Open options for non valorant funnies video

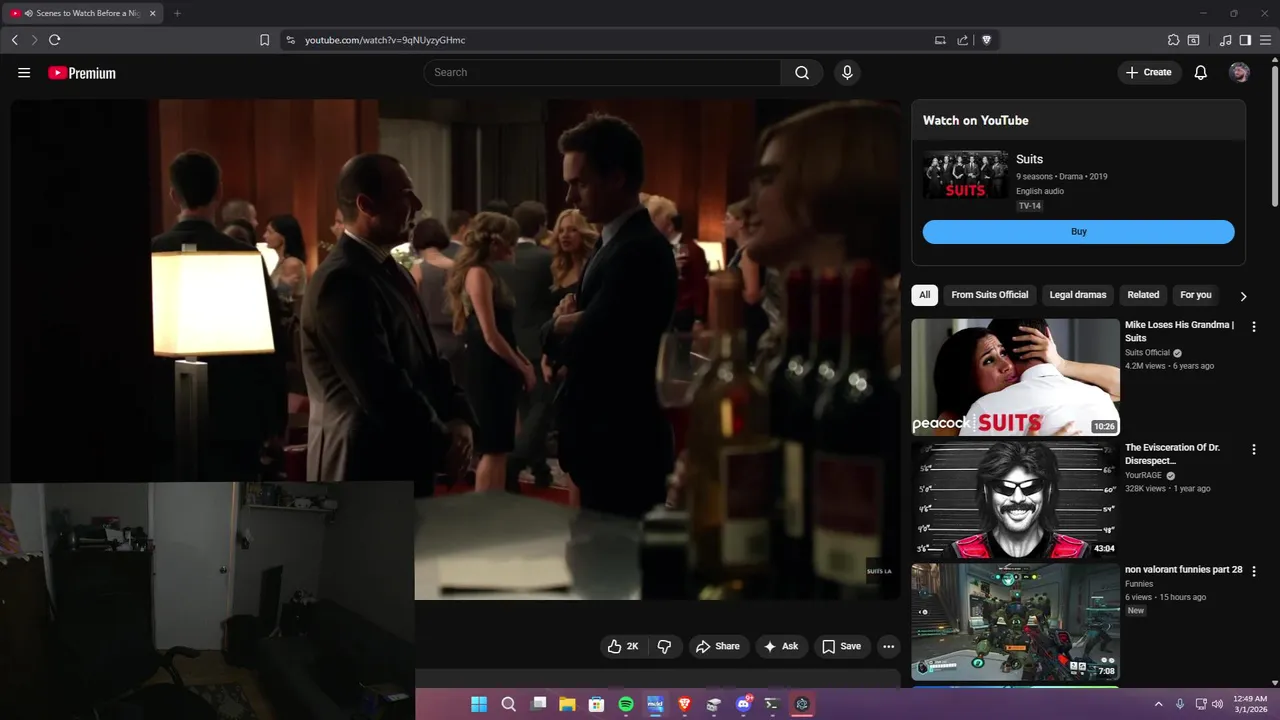tap(1253, 571)
